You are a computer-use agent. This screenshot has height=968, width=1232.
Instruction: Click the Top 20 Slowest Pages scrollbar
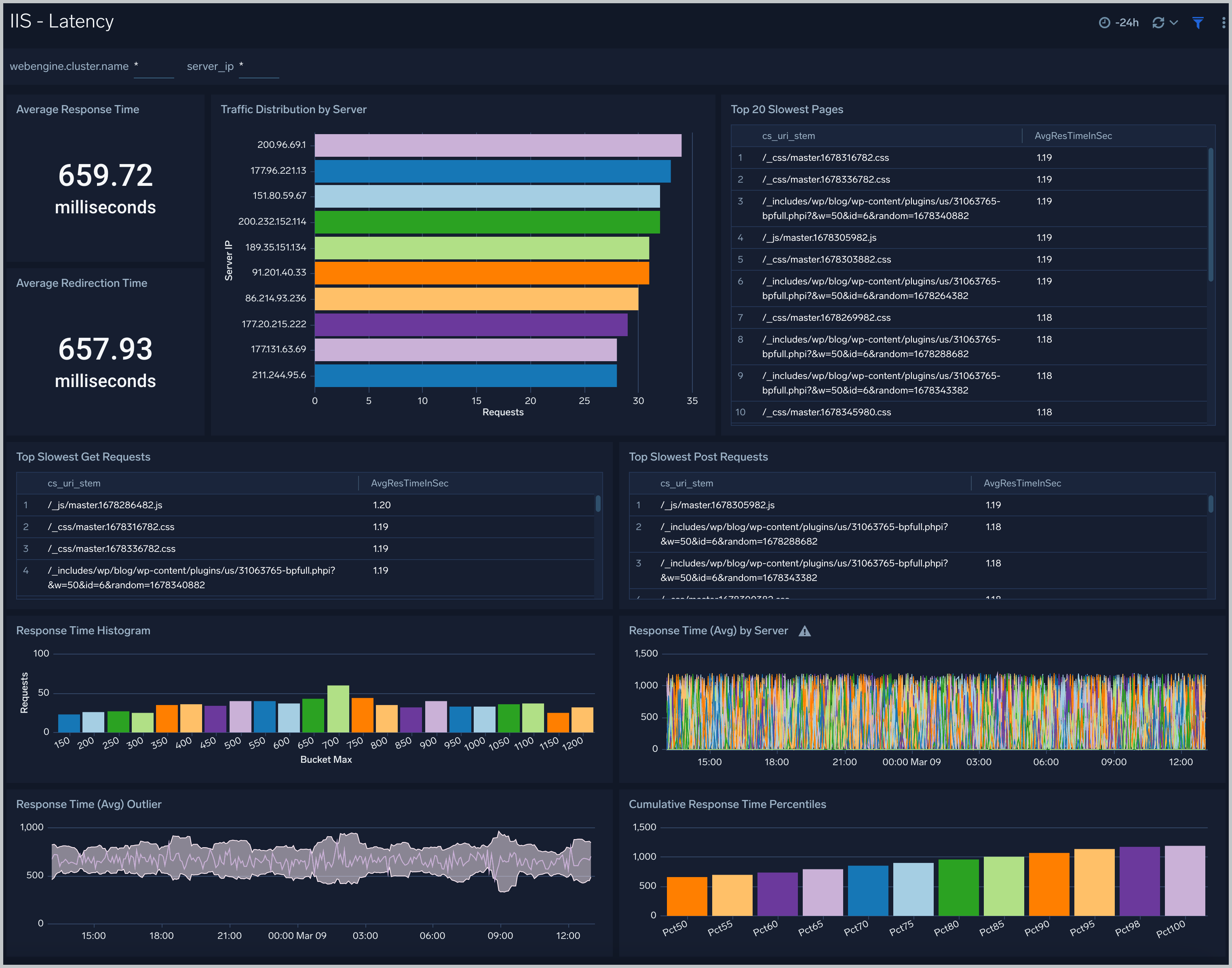pos(1211,215)
